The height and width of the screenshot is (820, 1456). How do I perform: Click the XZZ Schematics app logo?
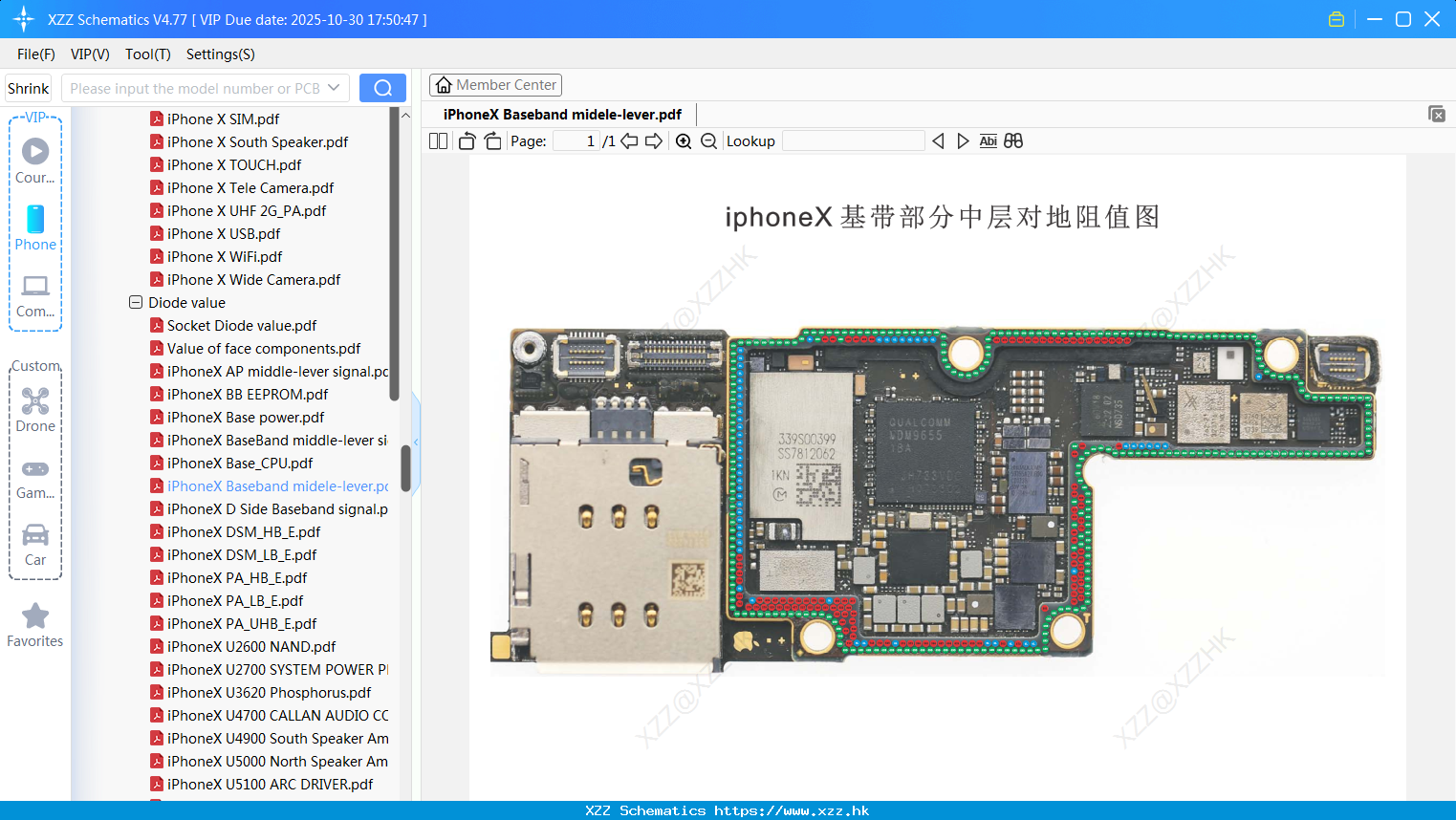(24, 19)
